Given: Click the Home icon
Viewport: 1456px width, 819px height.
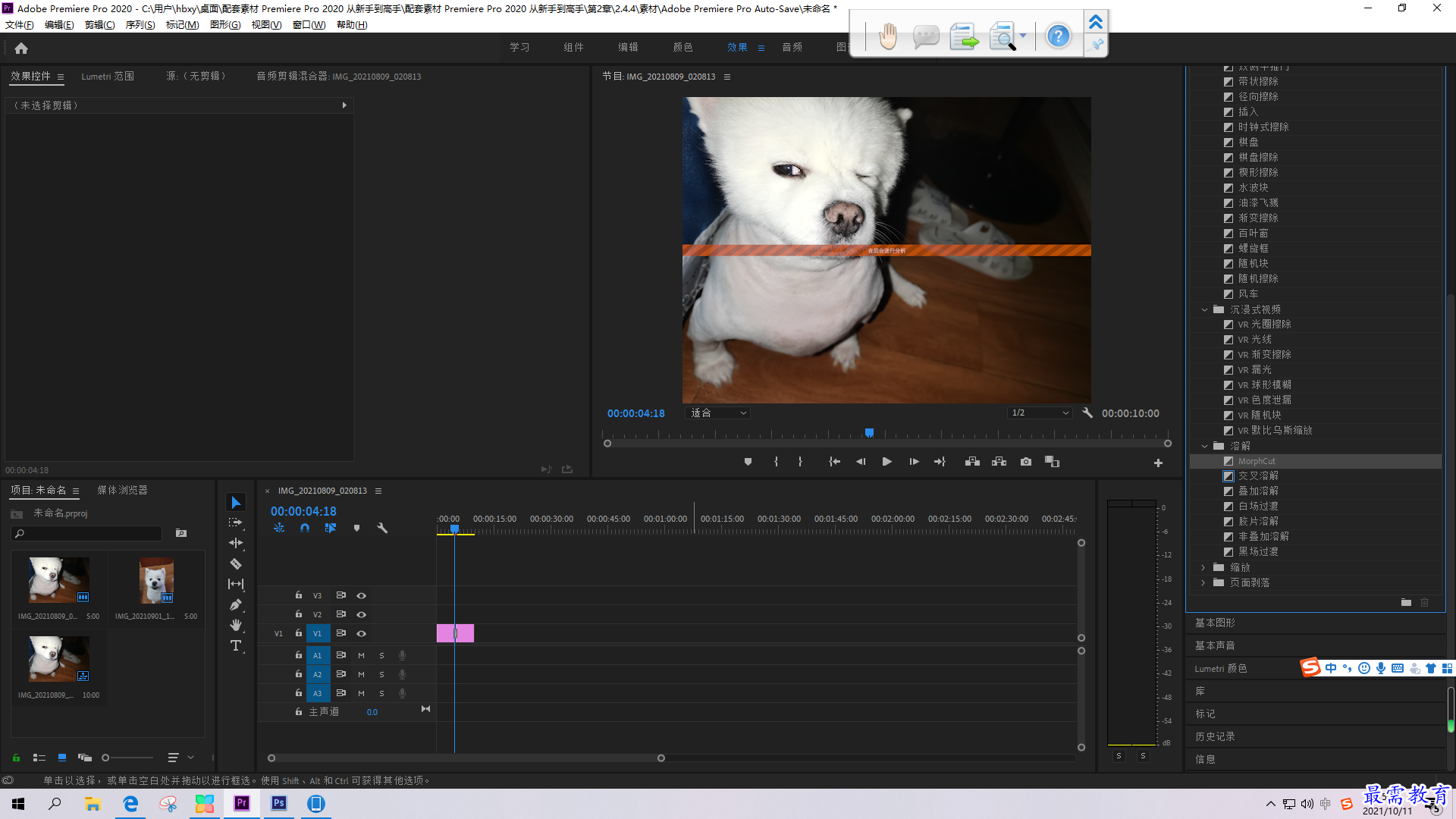Looking at the screenshot, I should pos(21,48).
